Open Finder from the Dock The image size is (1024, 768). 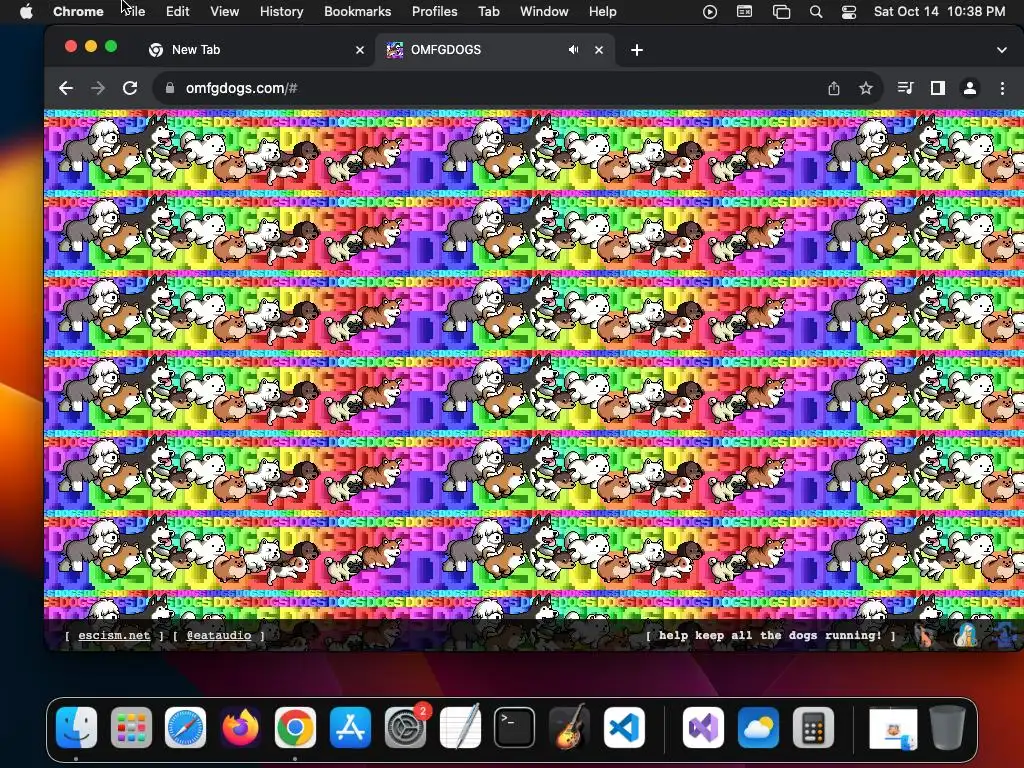(76, 728)
